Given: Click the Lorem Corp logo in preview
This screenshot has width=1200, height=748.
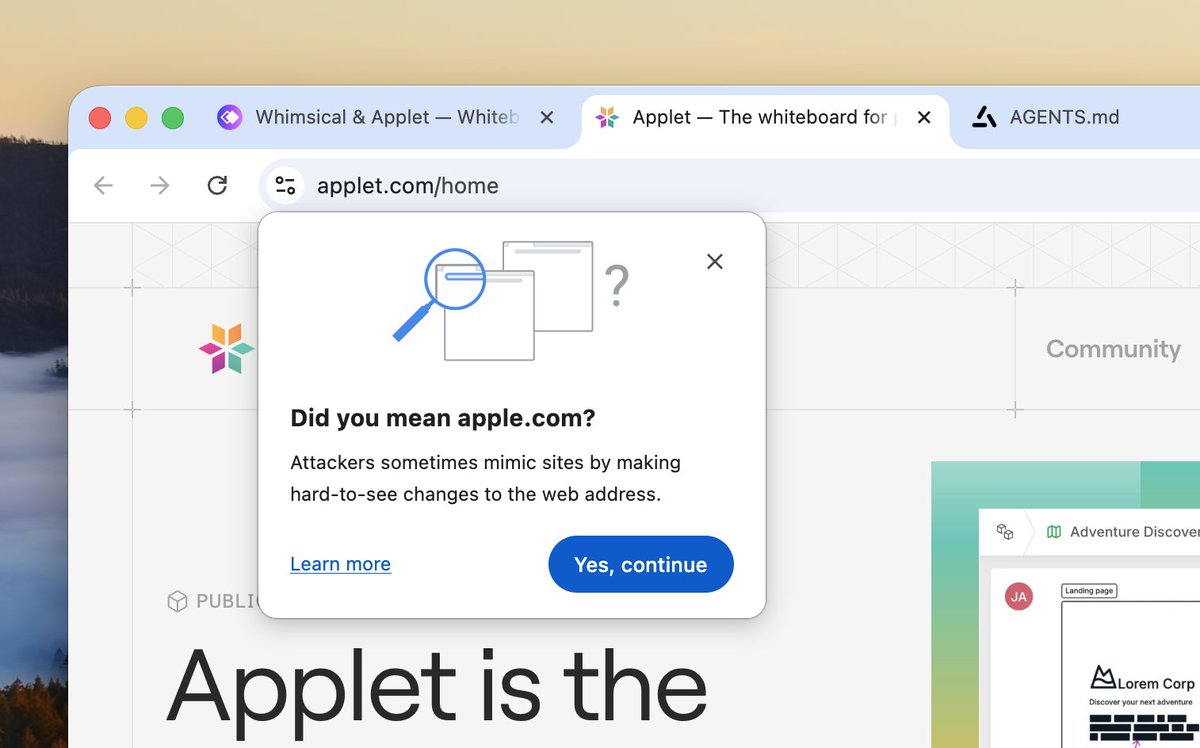Looking at the screenshot, I should [x=1142, y=679].
